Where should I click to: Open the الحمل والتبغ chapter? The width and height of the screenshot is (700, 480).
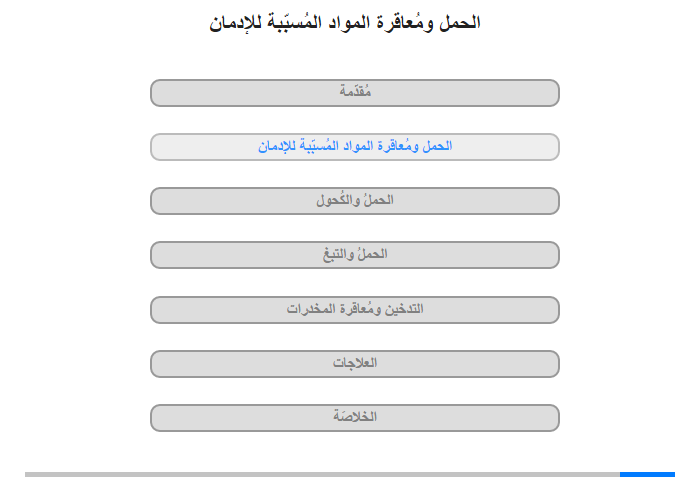(x=354, y=255)
